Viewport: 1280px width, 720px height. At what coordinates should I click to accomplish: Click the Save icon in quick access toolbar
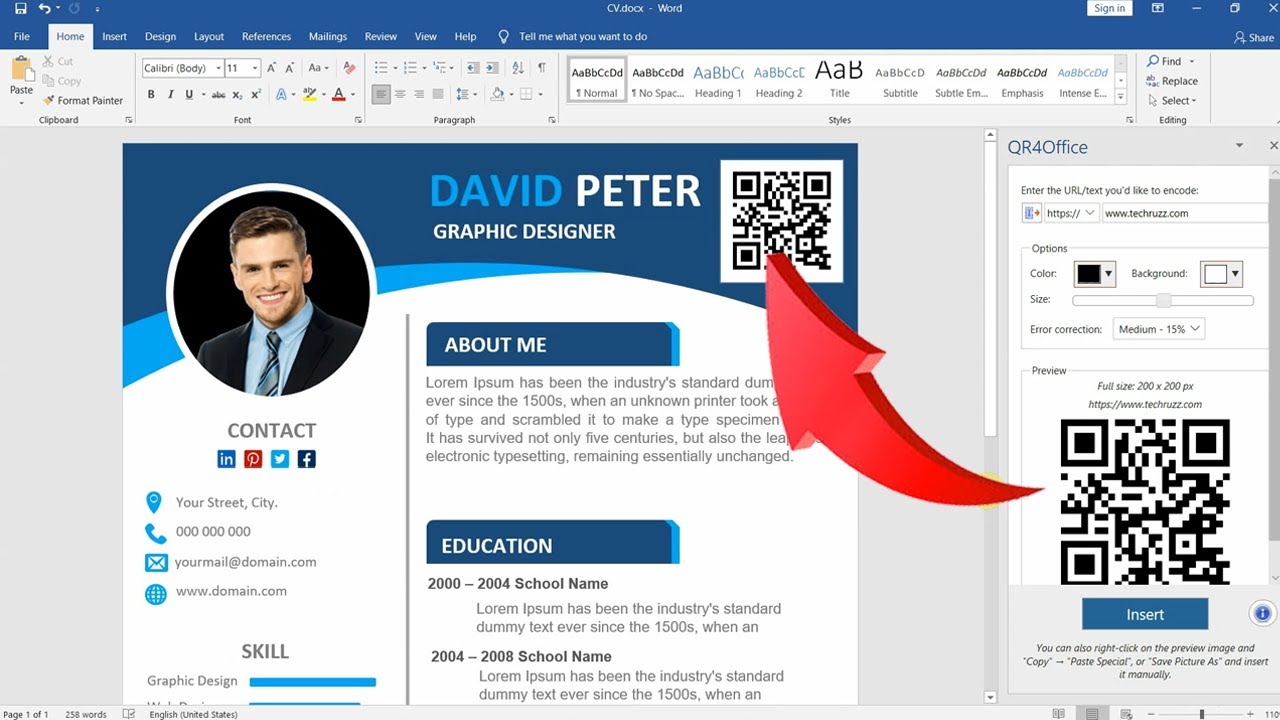(21, 9)
